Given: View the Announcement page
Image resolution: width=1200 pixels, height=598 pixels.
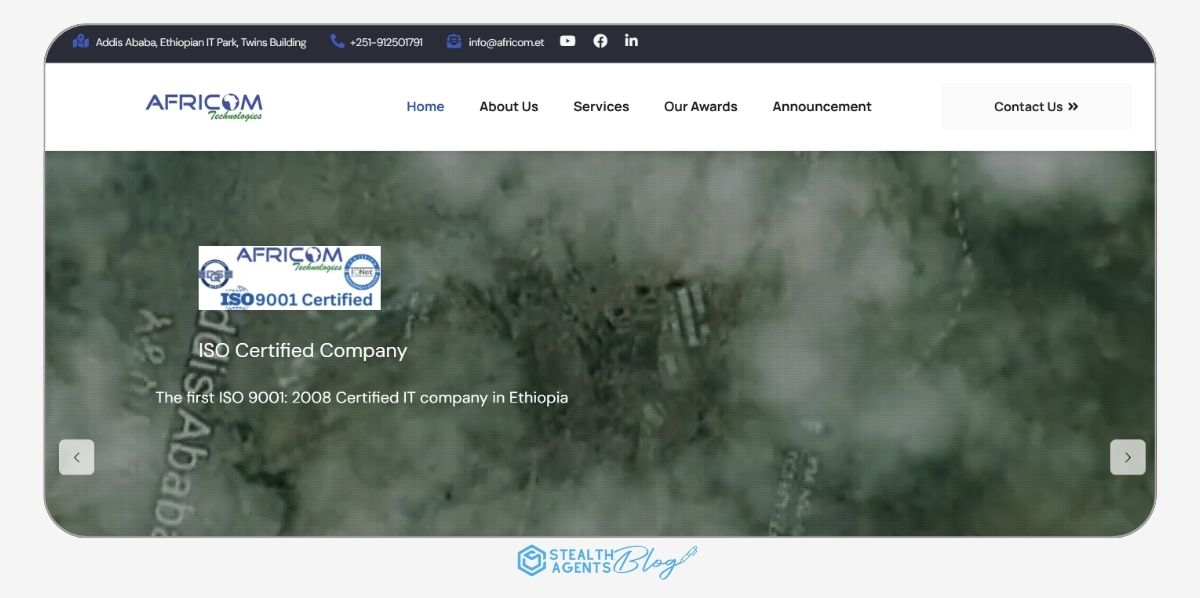Looking at the screenshot, I should (821, 107).
